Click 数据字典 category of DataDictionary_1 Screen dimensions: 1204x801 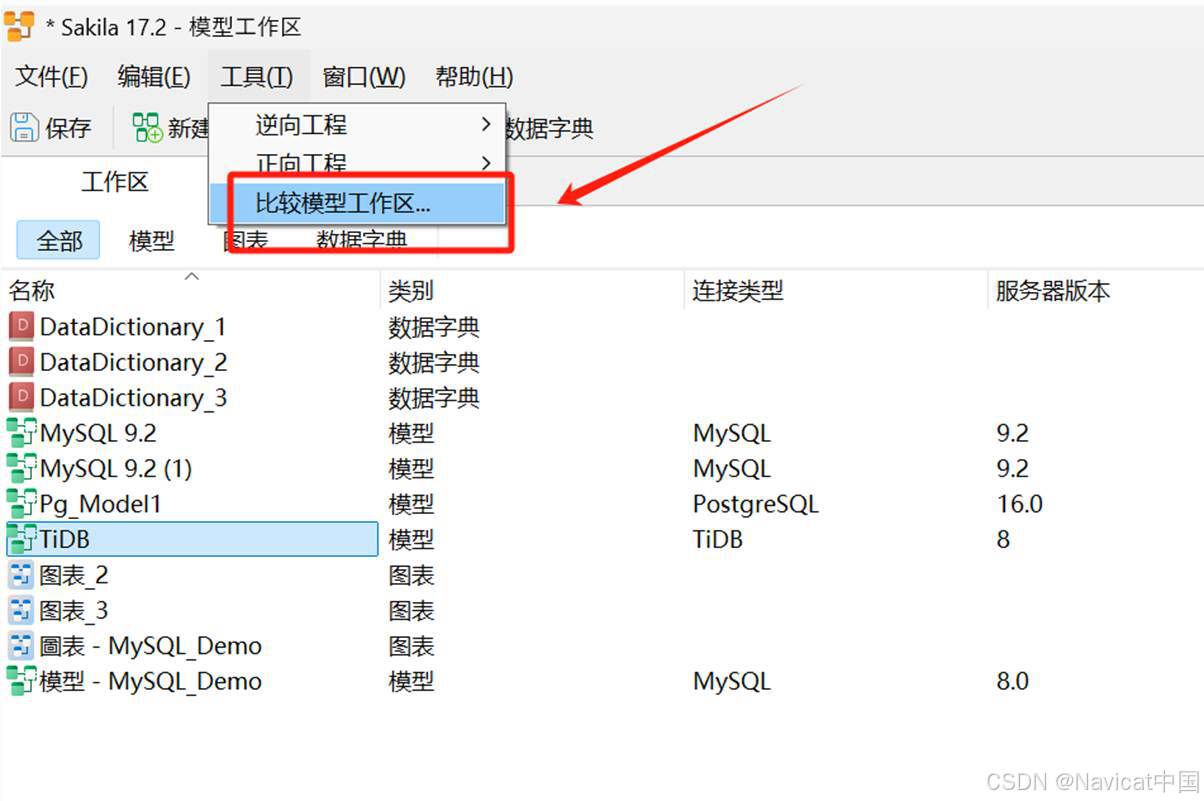(434, 327)
